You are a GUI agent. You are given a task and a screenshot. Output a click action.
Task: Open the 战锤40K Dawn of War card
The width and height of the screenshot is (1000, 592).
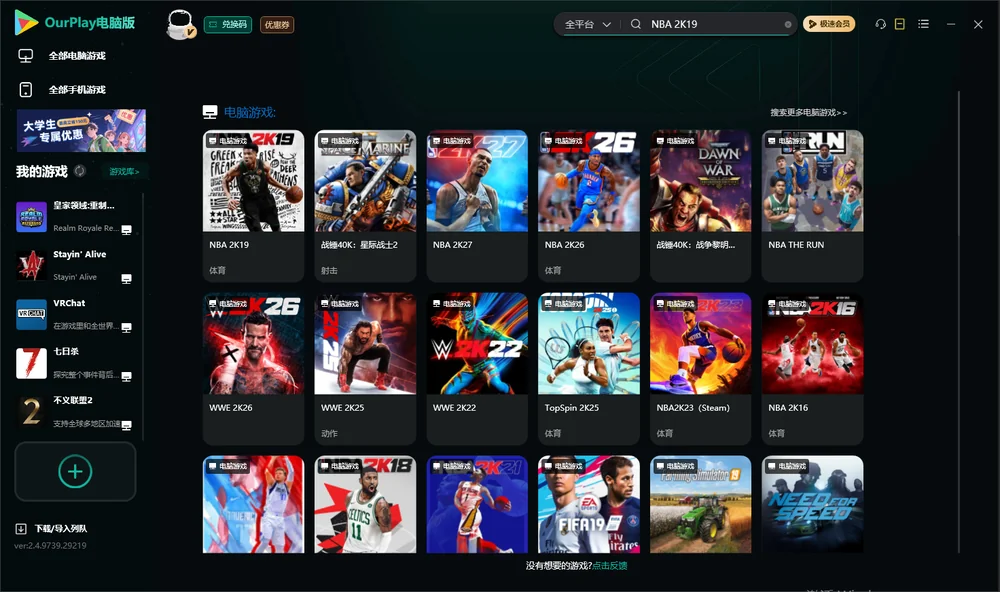coord(700,205)
